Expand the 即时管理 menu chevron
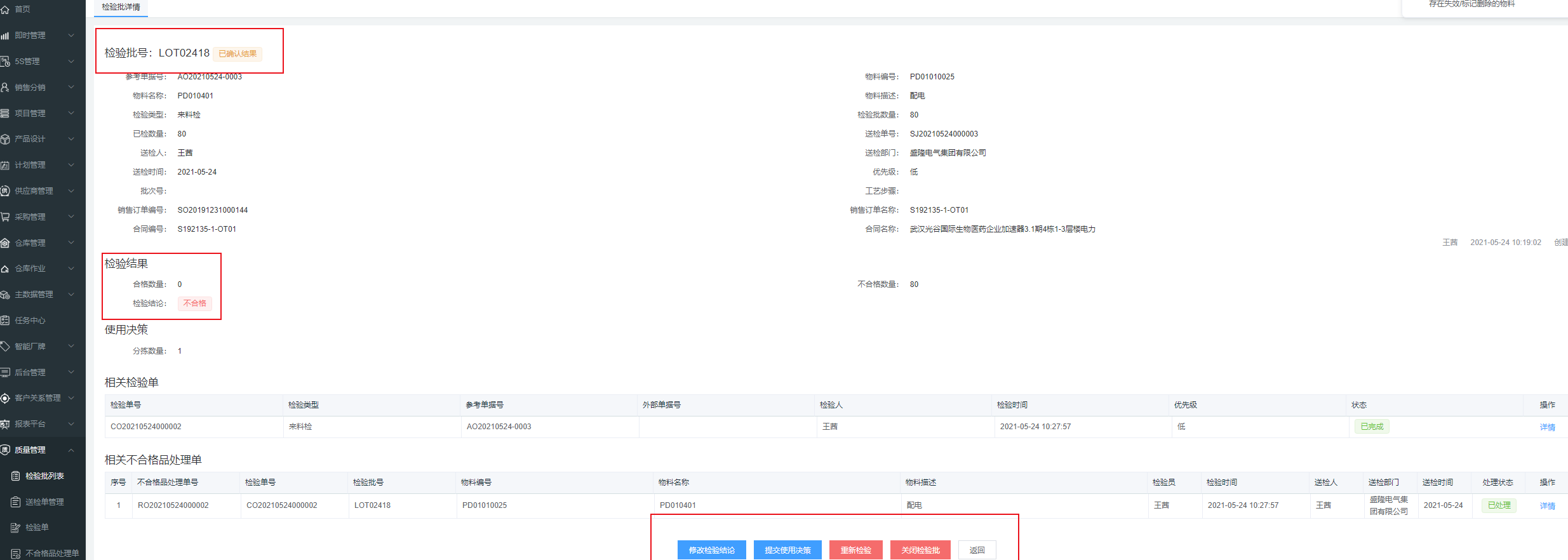 [71, 36]
